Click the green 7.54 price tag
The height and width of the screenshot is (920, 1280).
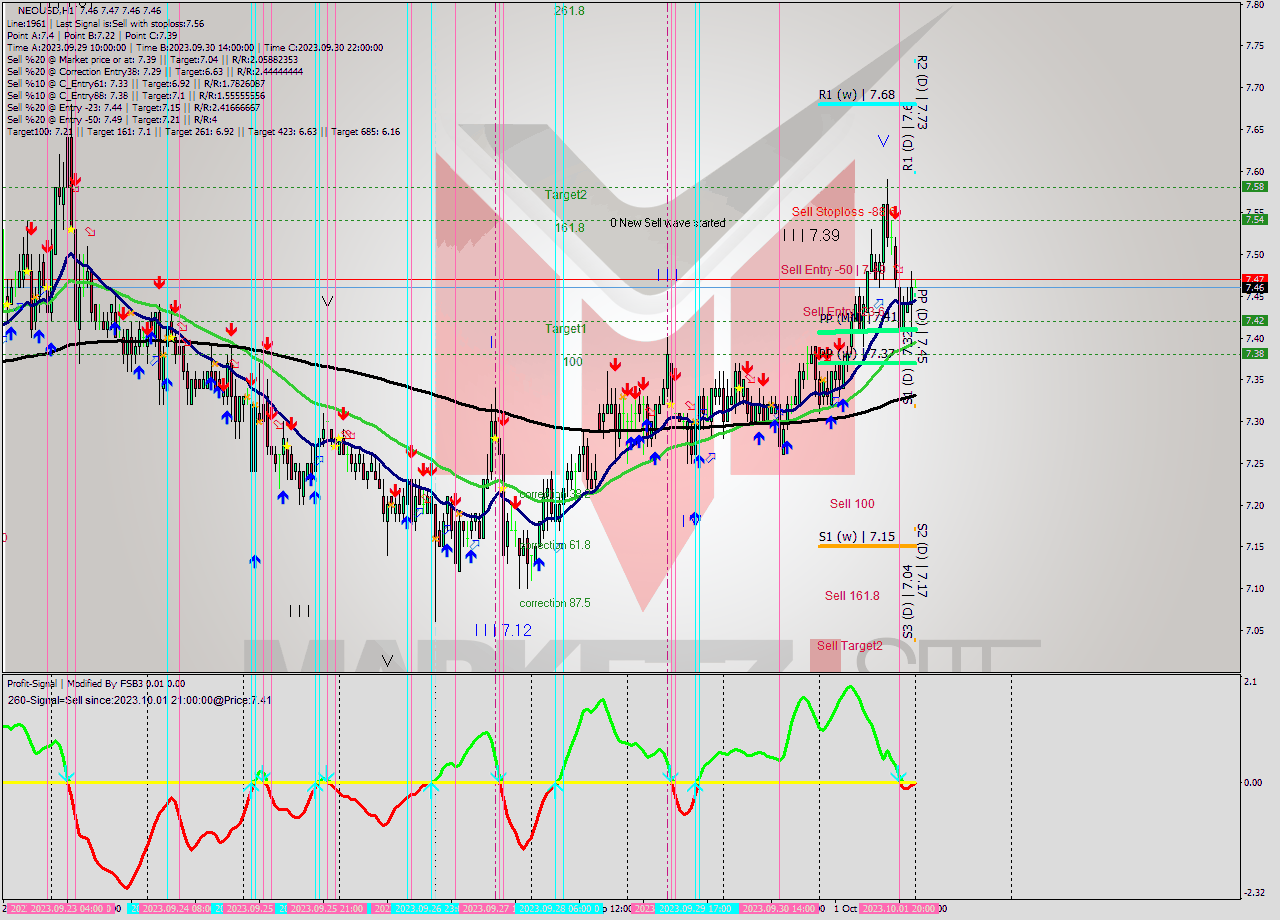coord(1255,219)
